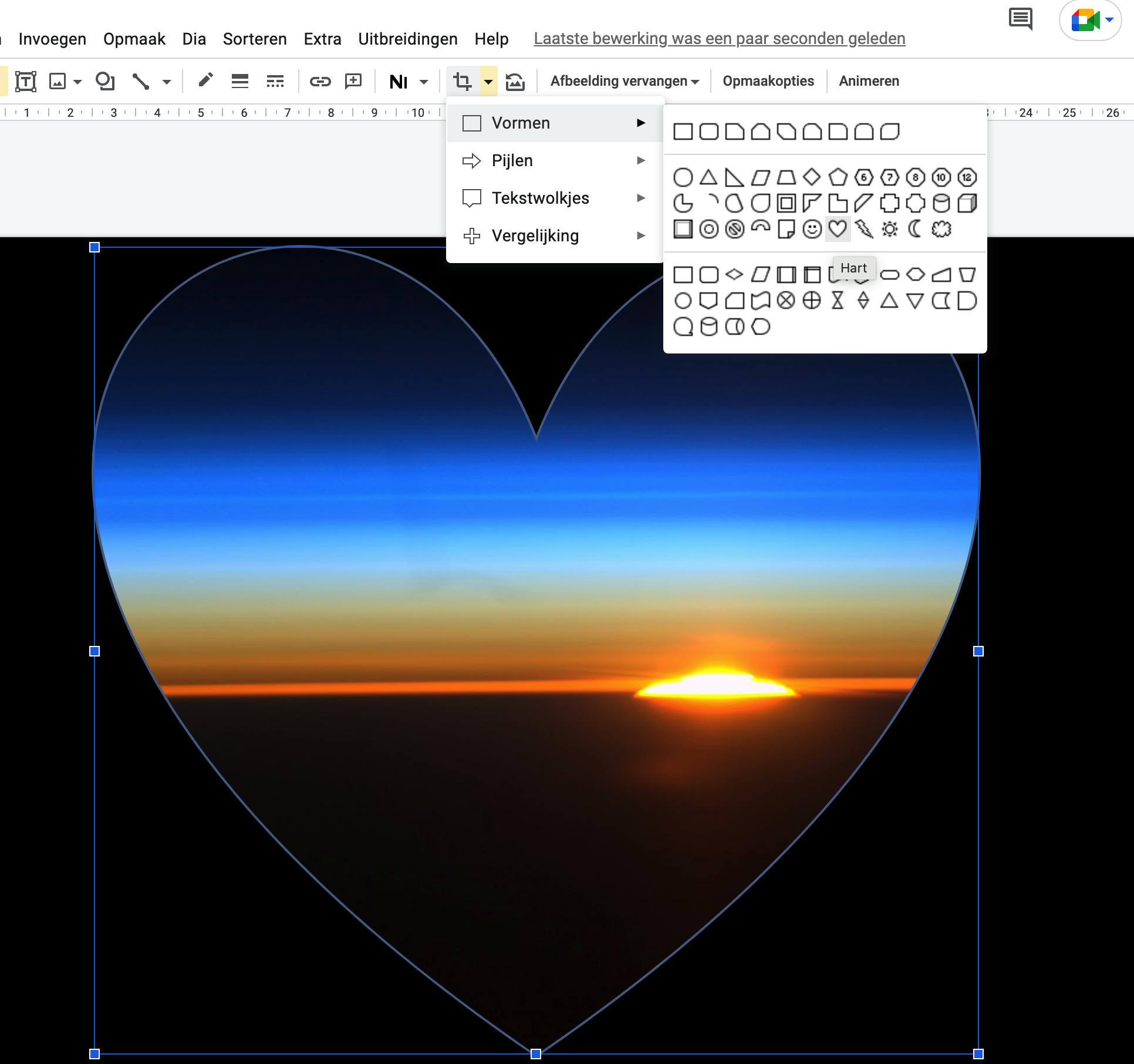This screenshot has height=1064, width=1134.
Task: Open the last edit history link
Action: [x=719, y=39]
